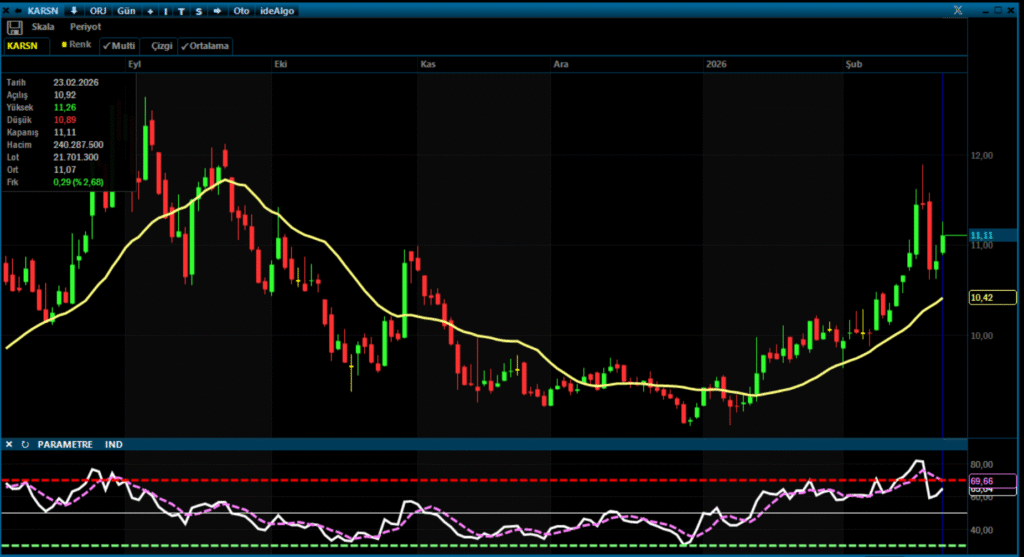The image size is (1024, 557).
Task: Click the down arrow icon beside KARSN
Action: point(73,10)
